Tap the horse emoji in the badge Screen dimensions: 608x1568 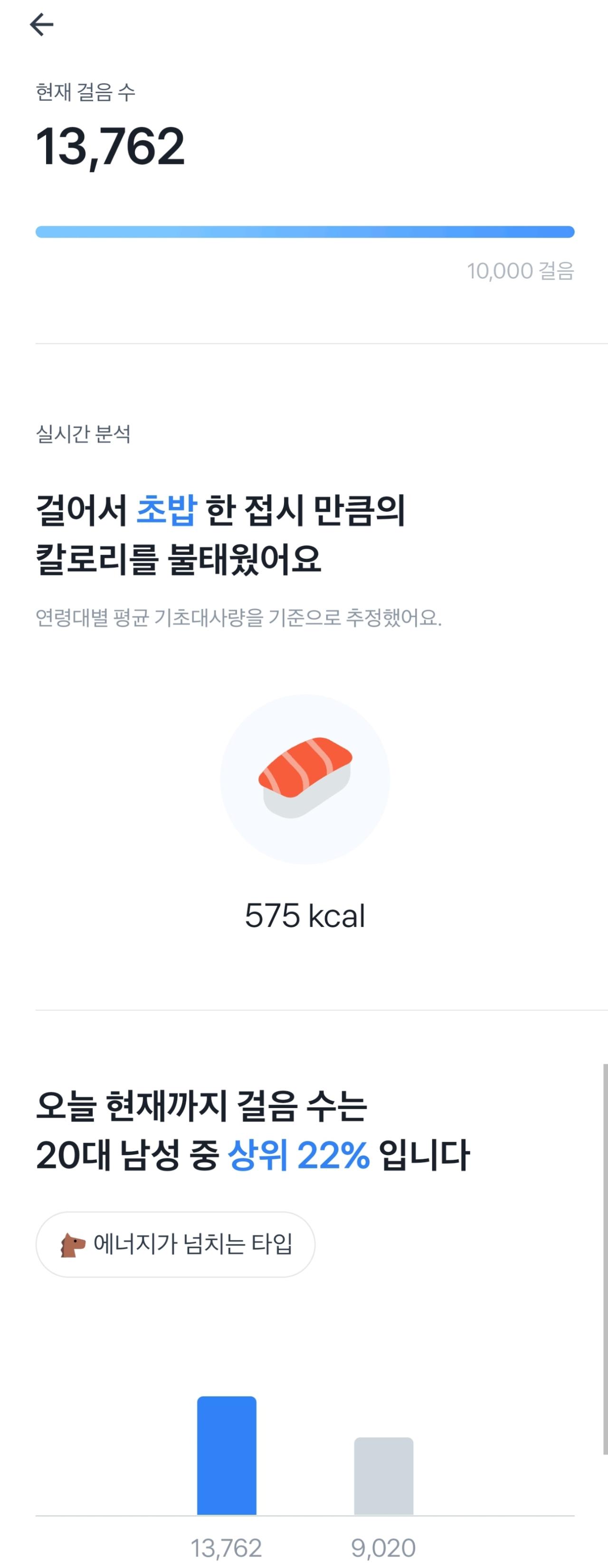(x=73, y=1245)
